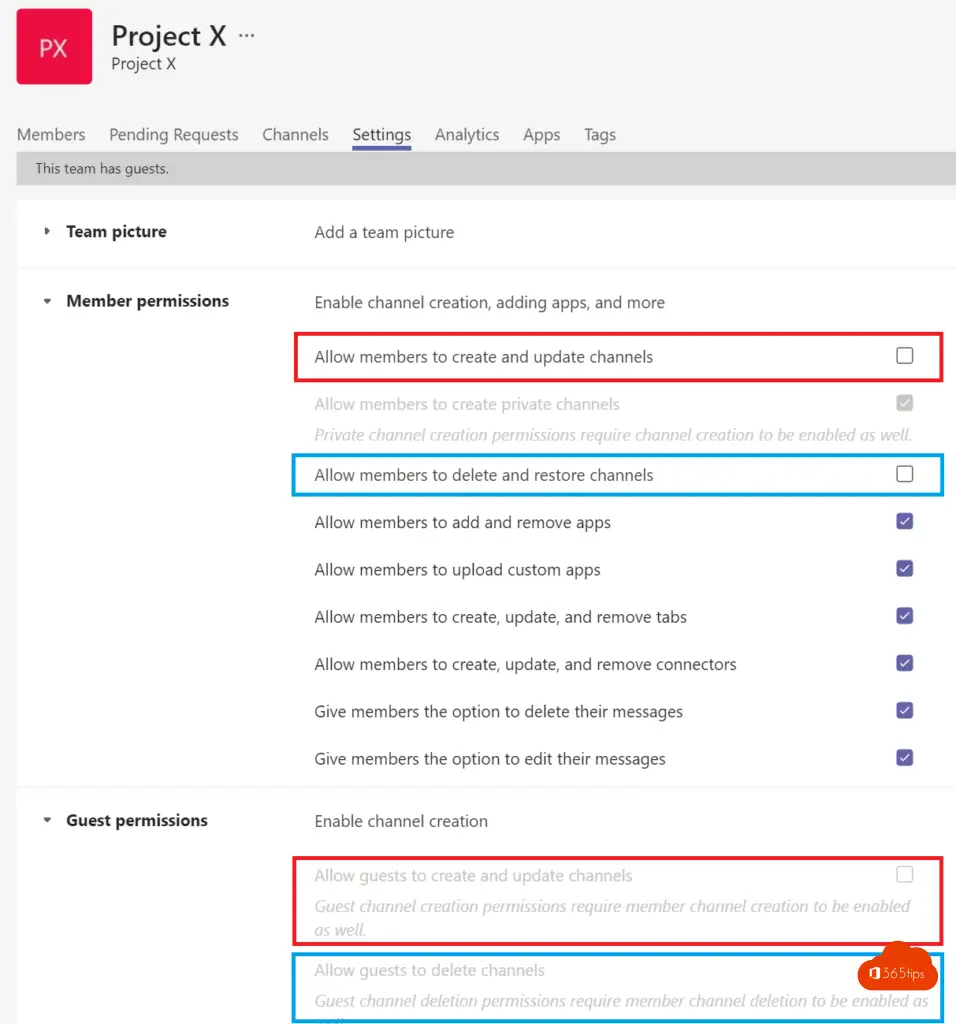Disable members deleting their messages option
Image resolution: width=956 pixels, height=1024 pixels.
(x=904, y=711)
